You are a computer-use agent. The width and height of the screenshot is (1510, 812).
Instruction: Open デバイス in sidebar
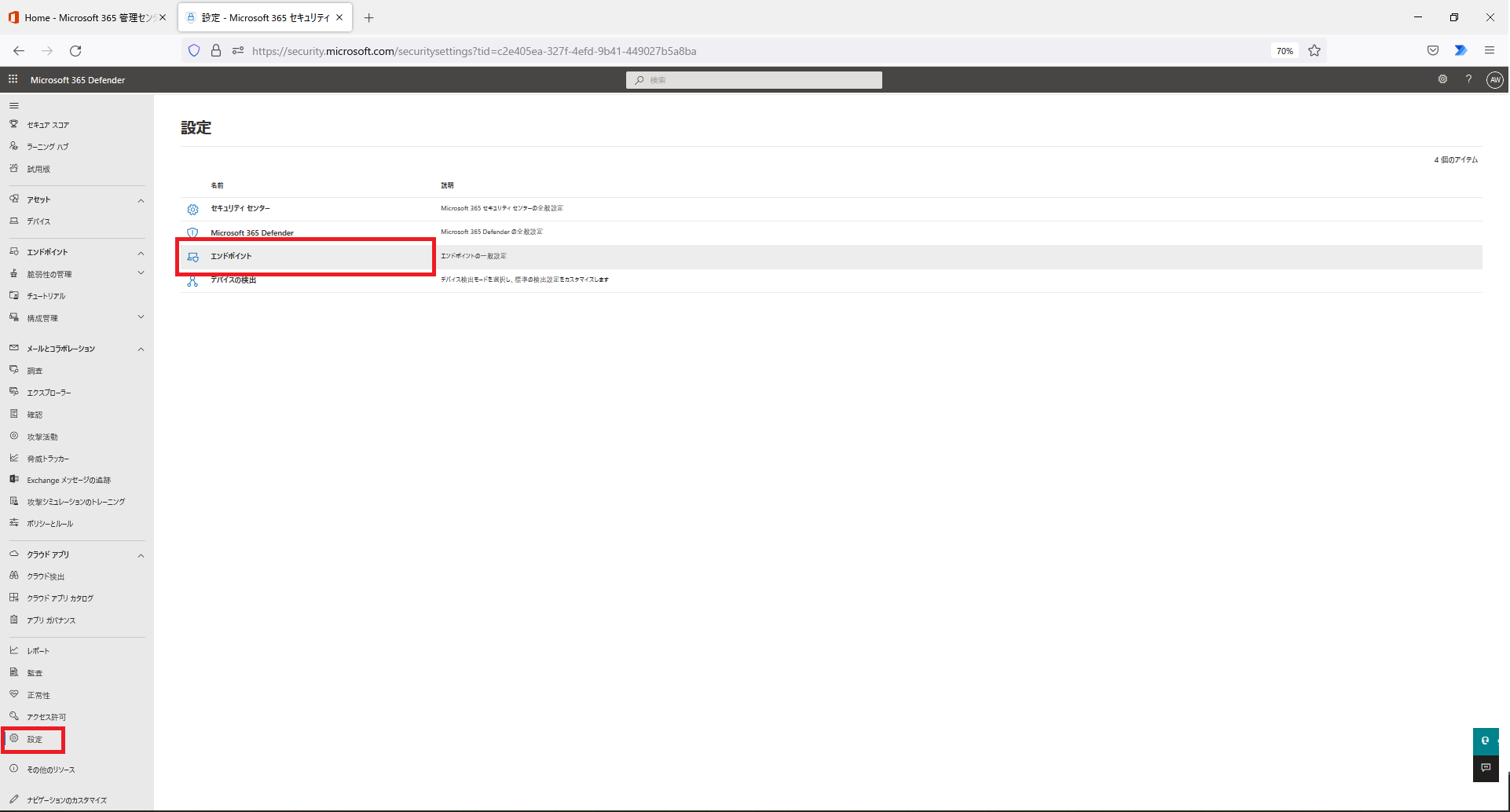[38, 221]
